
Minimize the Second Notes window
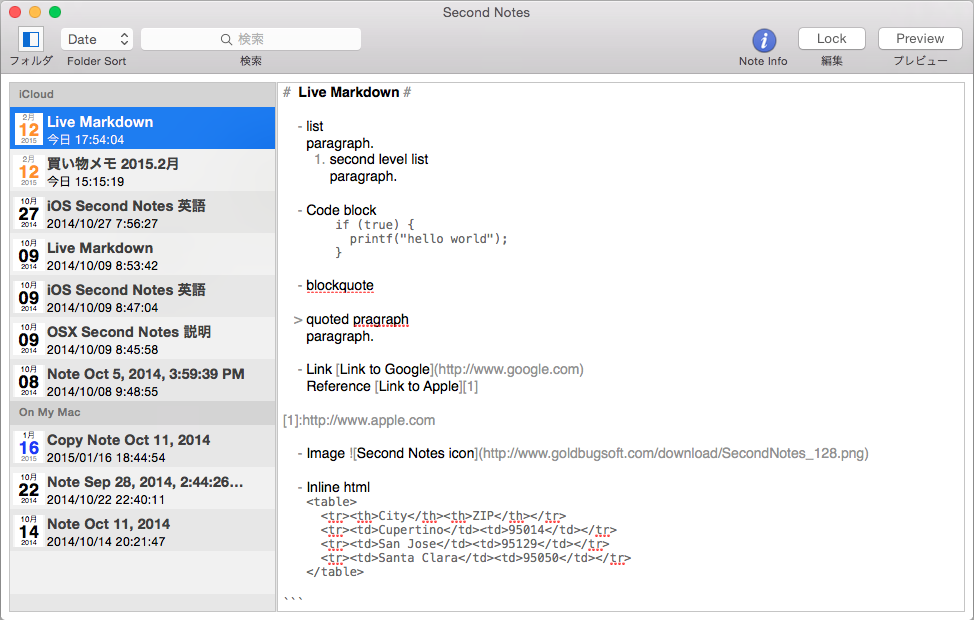point(35,12)
